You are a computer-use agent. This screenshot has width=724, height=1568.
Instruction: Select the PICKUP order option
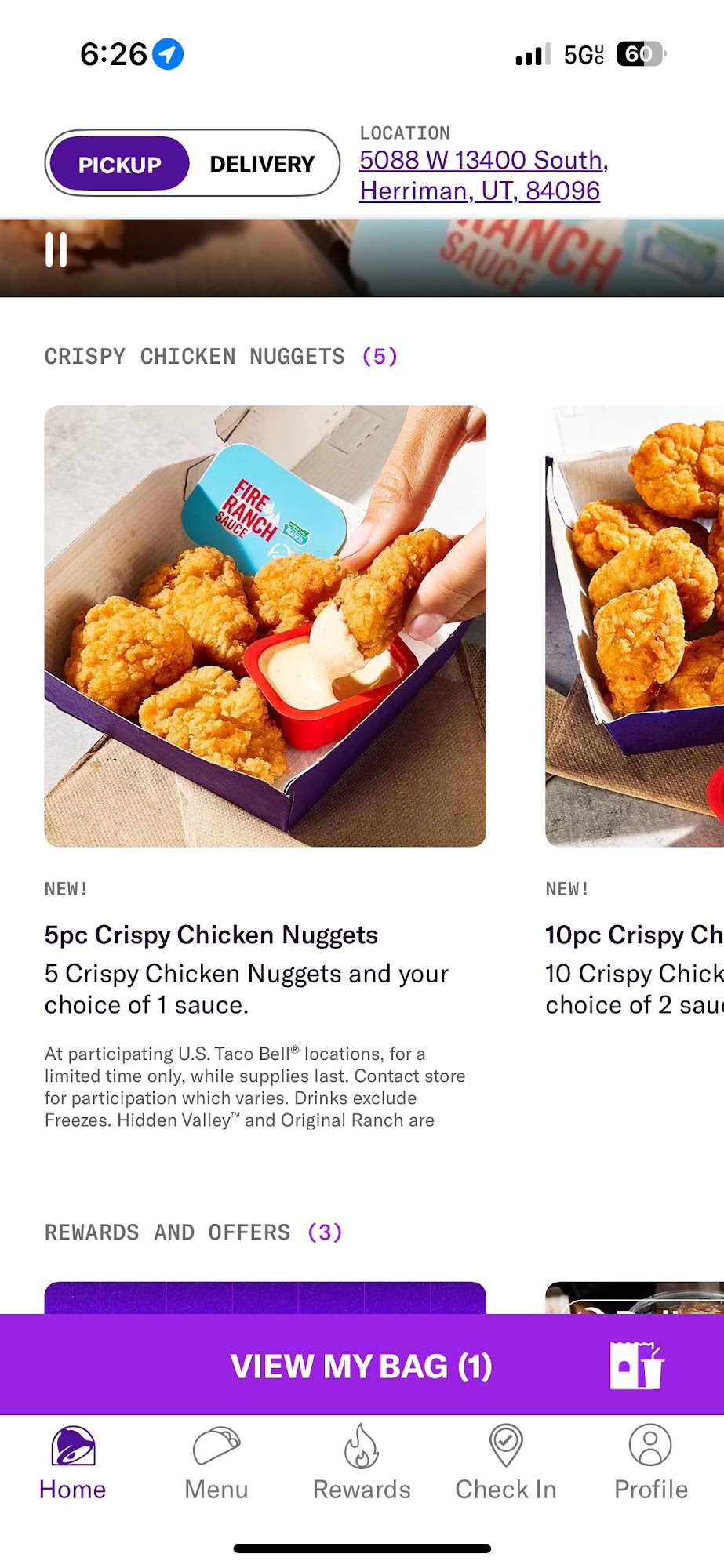[x=119, y=164]
